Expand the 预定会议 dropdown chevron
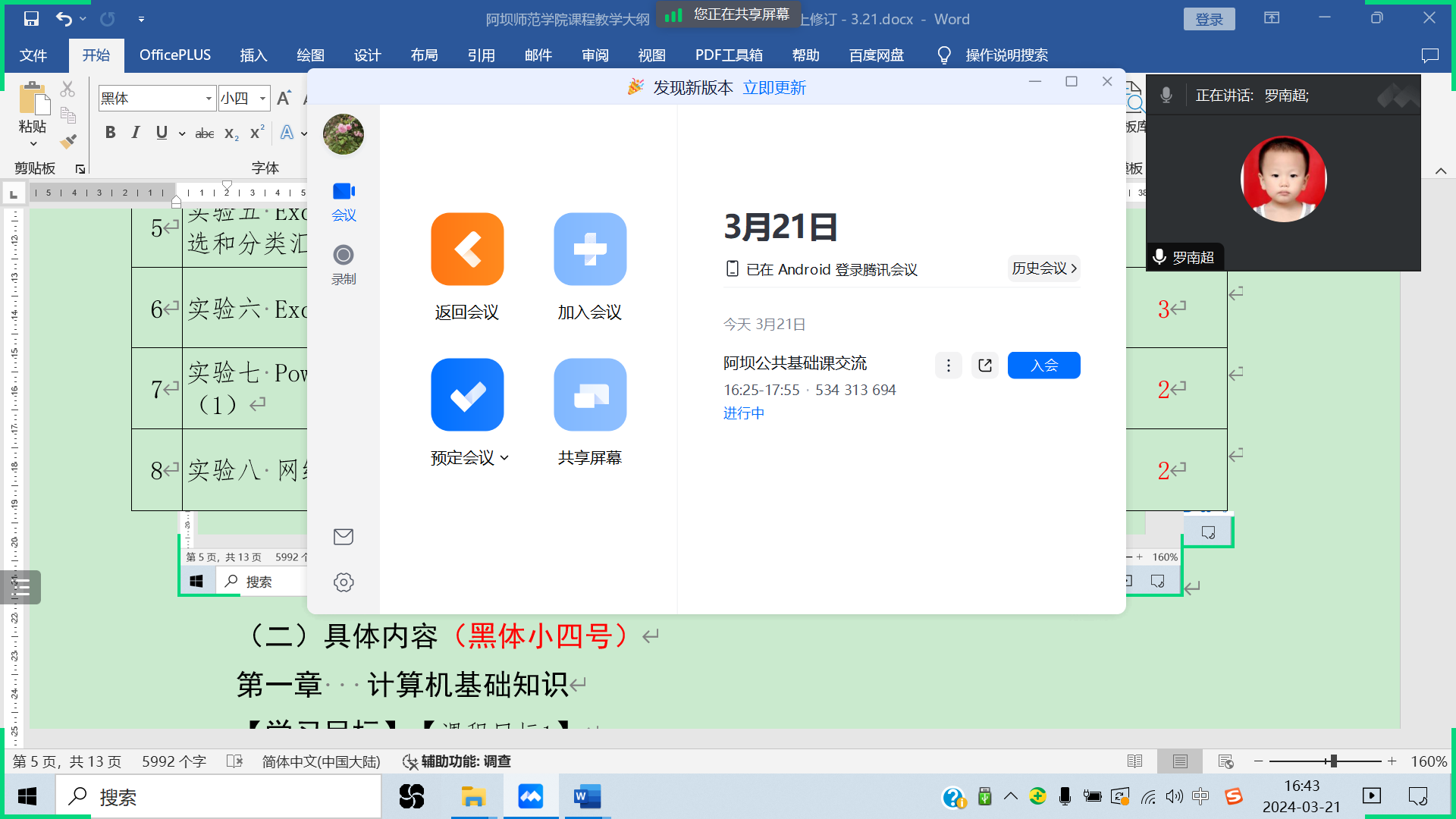Screen dimensions: 1456x819 [x=505, y=457]
